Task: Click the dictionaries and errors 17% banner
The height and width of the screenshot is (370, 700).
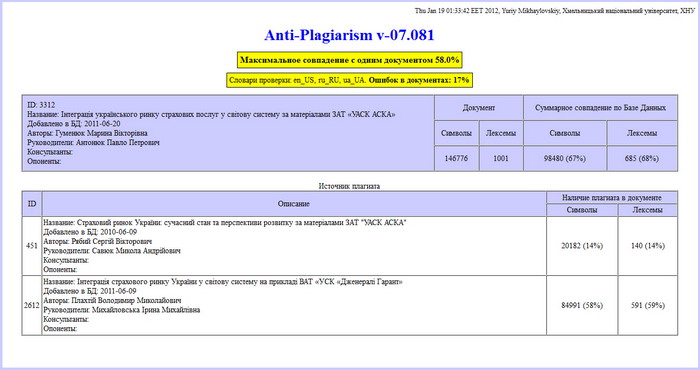Action: (350, 80)
